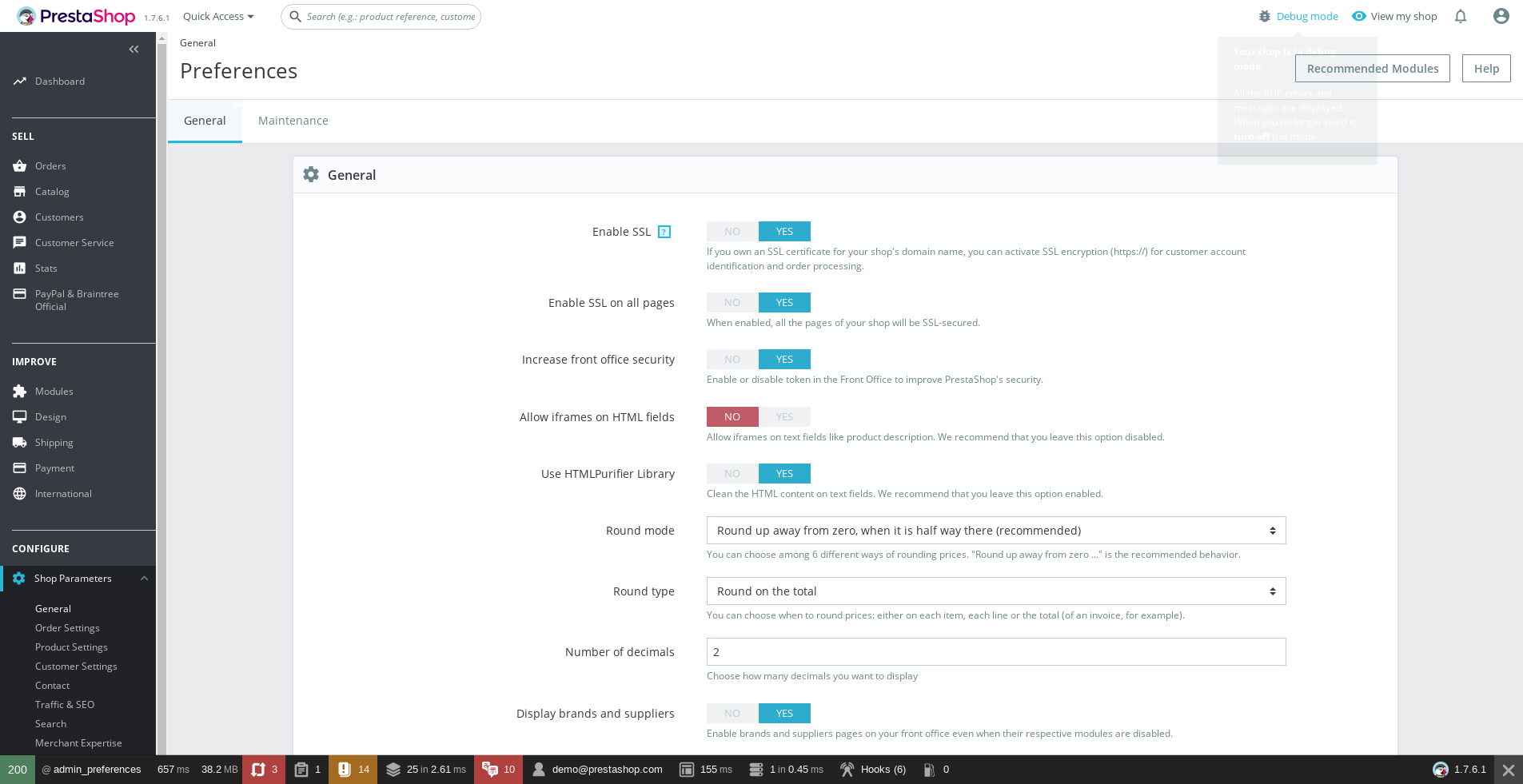The image size is (1523, 784).
Task: Click the Design monitor icon
Action: [20, 417]
